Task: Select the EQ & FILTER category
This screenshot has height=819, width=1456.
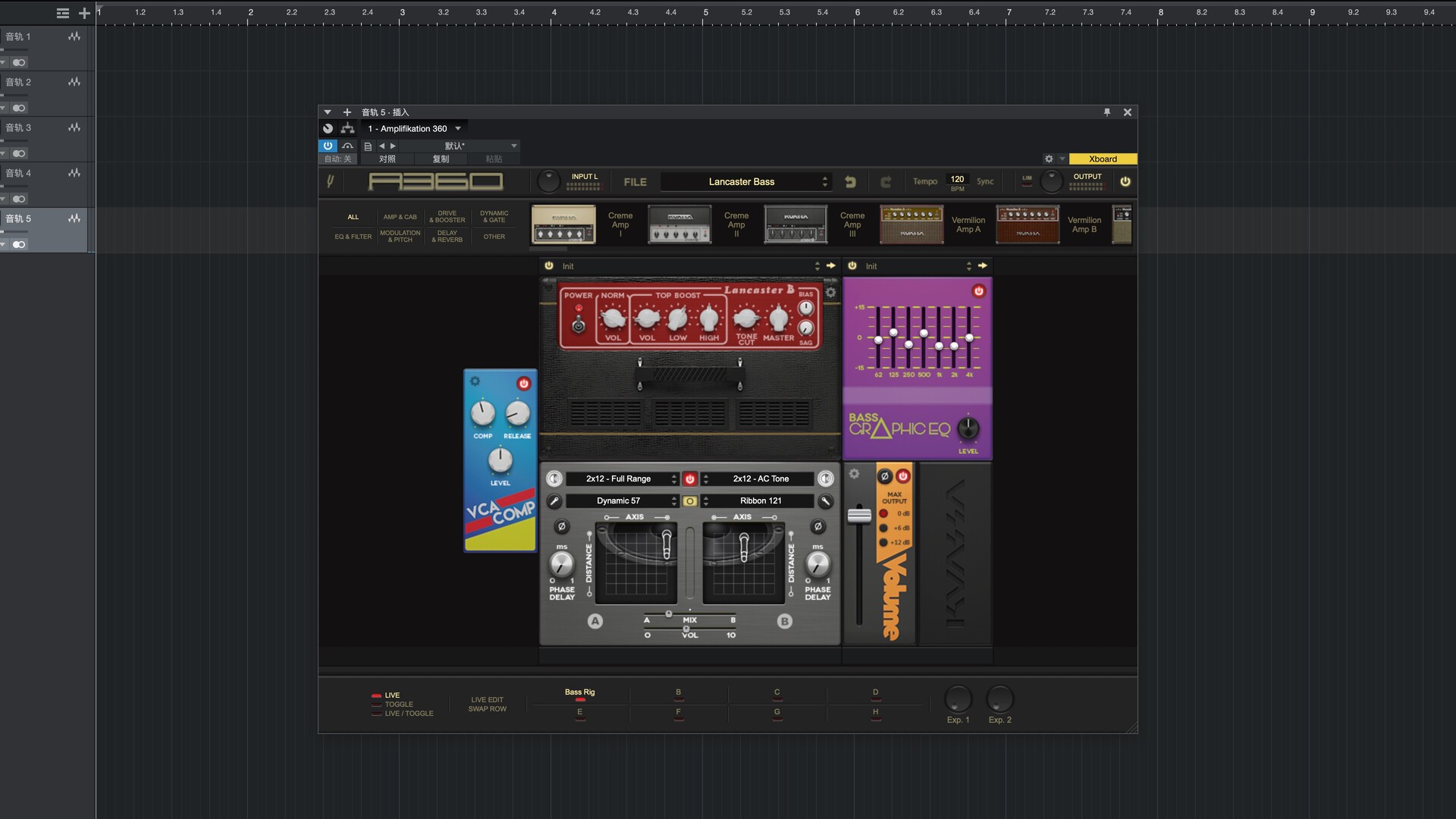Action: click(x=353, y=237)
